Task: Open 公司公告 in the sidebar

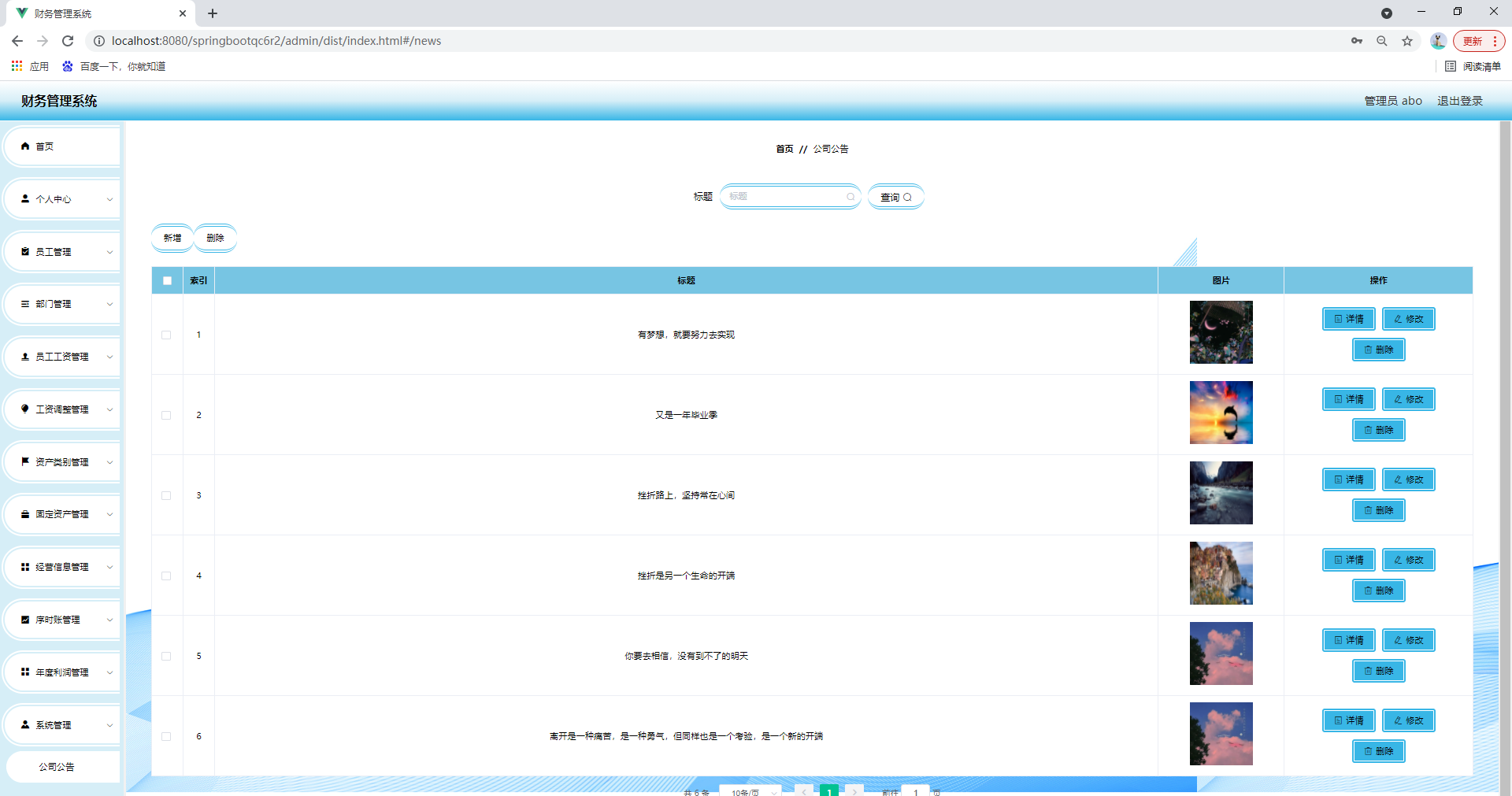Action: (57, 767)
